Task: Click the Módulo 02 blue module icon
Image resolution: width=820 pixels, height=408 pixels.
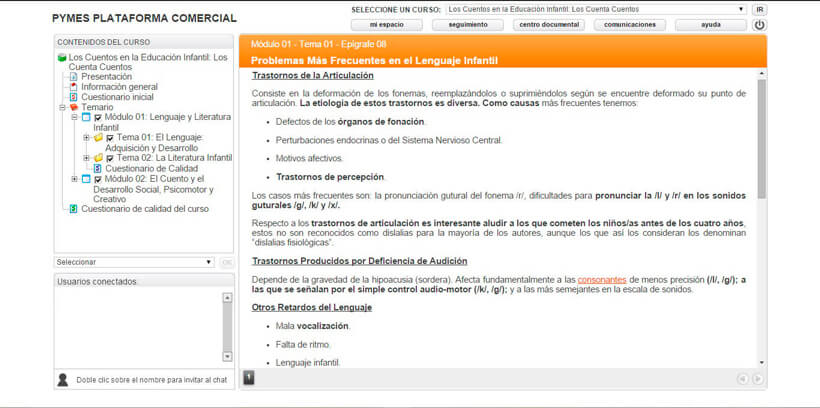Action: [x=86, y=179]
